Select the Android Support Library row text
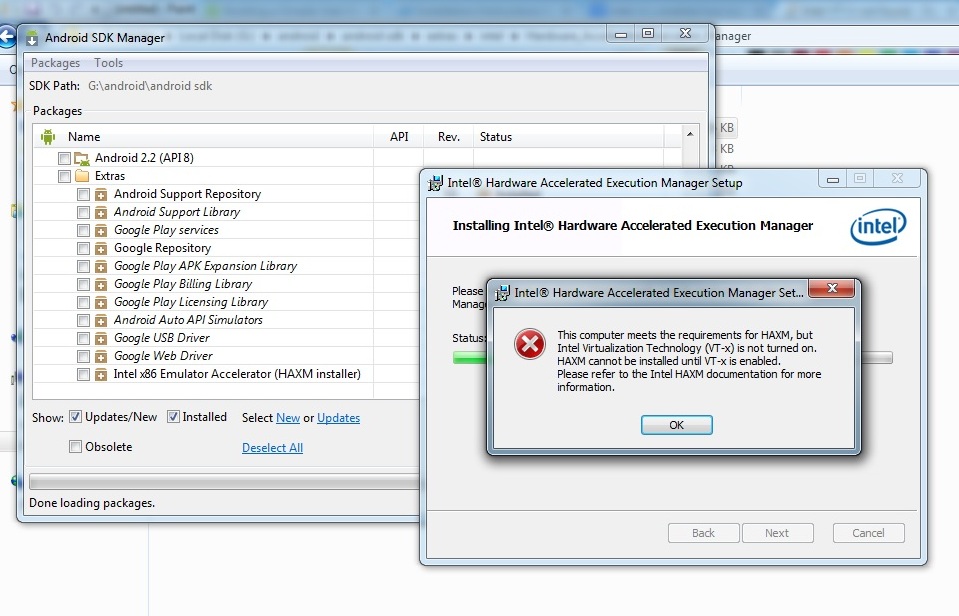The height and width of the screenshot is (616, 959). point(177,212)
